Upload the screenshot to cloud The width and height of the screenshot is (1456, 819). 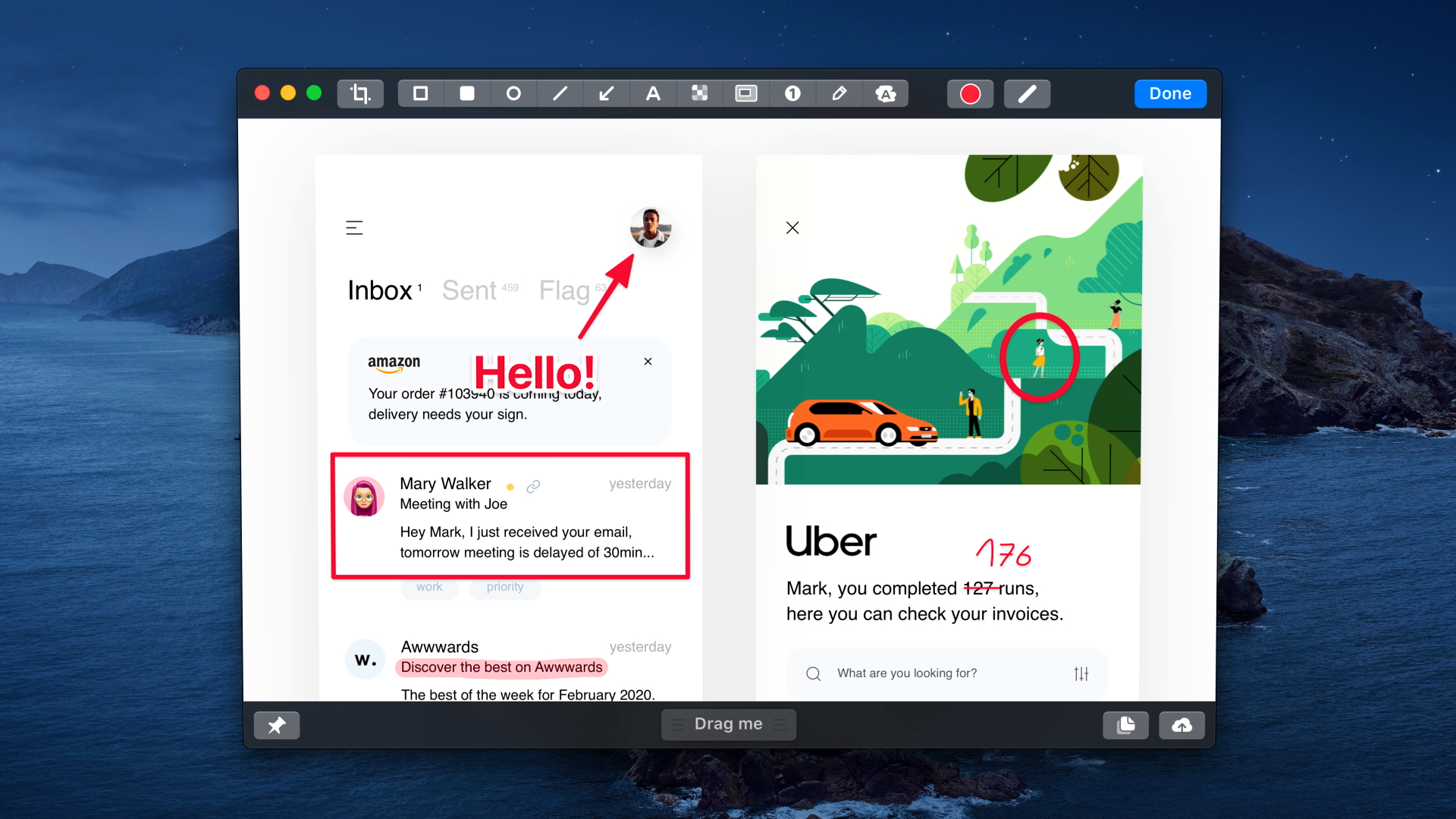coord(1181,726)
